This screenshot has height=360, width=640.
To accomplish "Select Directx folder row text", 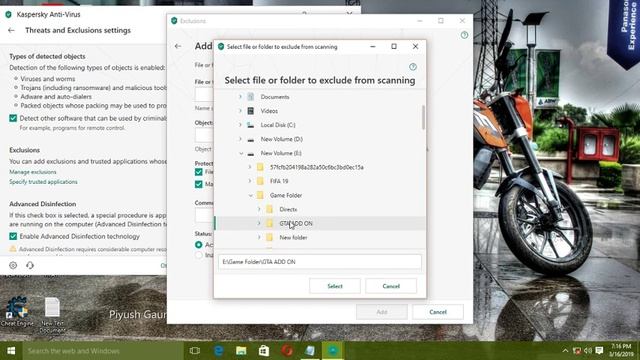I will [x=288, y=209].
